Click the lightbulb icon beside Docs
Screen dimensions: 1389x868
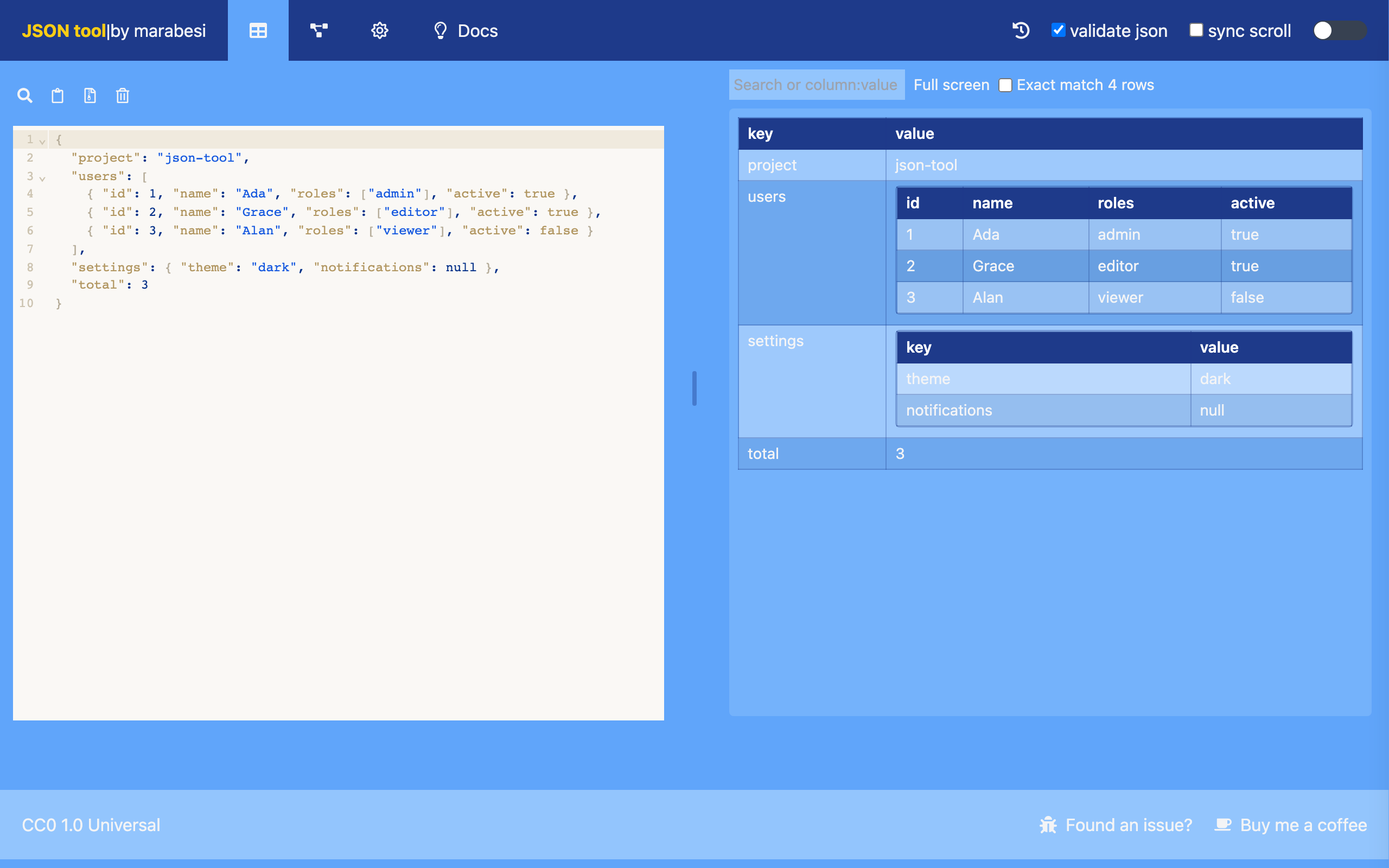coord(440,30)
